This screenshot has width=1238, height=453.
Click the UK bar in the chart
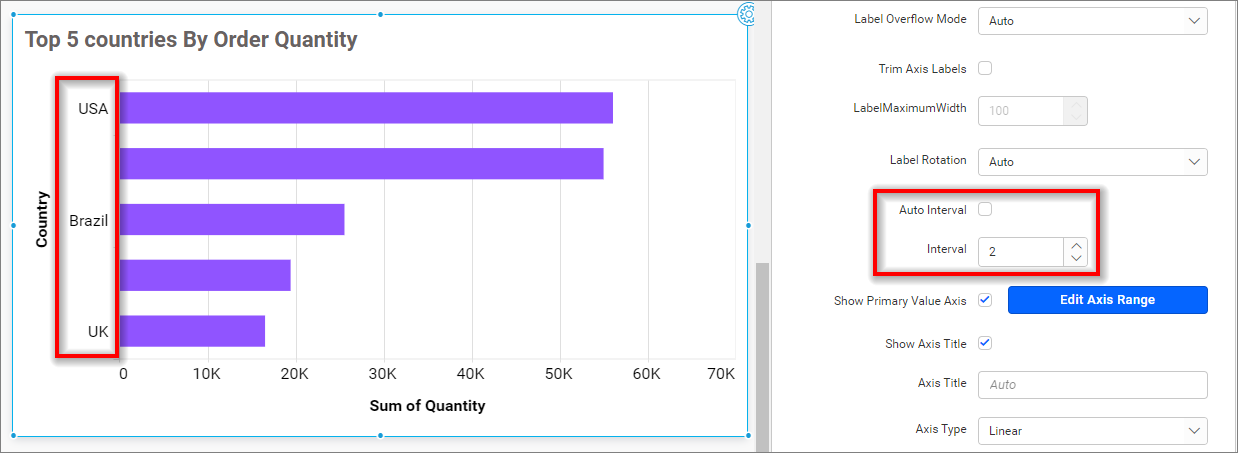(x=192, y=331)
